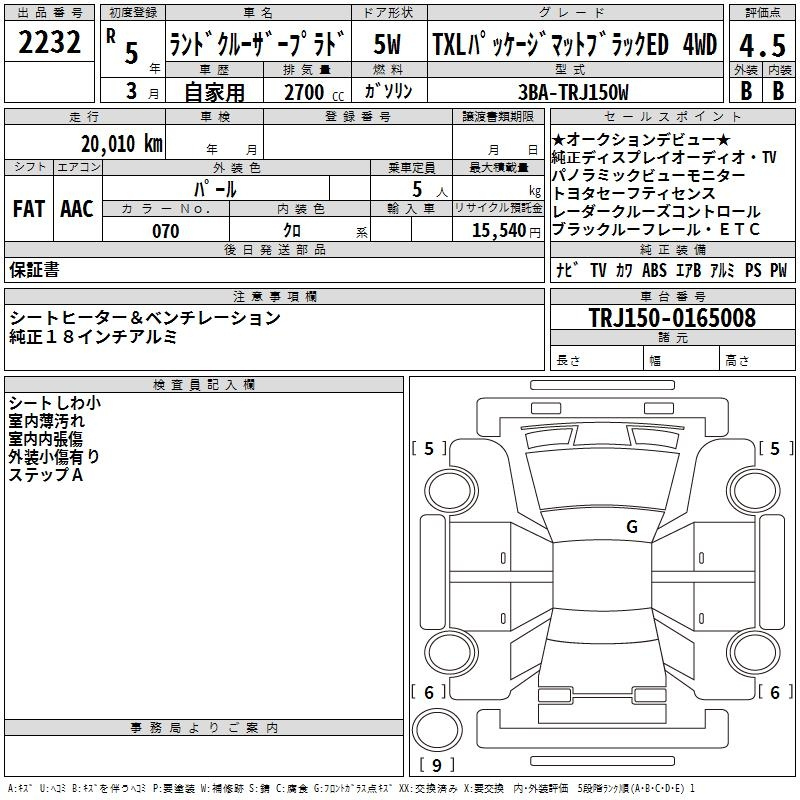Image resolution: width=800 pixels, height=800 pixels.
Task: Select the シートヒーター&ベンチレーション note
Action: pyautogui.click(x=145, y=318)
